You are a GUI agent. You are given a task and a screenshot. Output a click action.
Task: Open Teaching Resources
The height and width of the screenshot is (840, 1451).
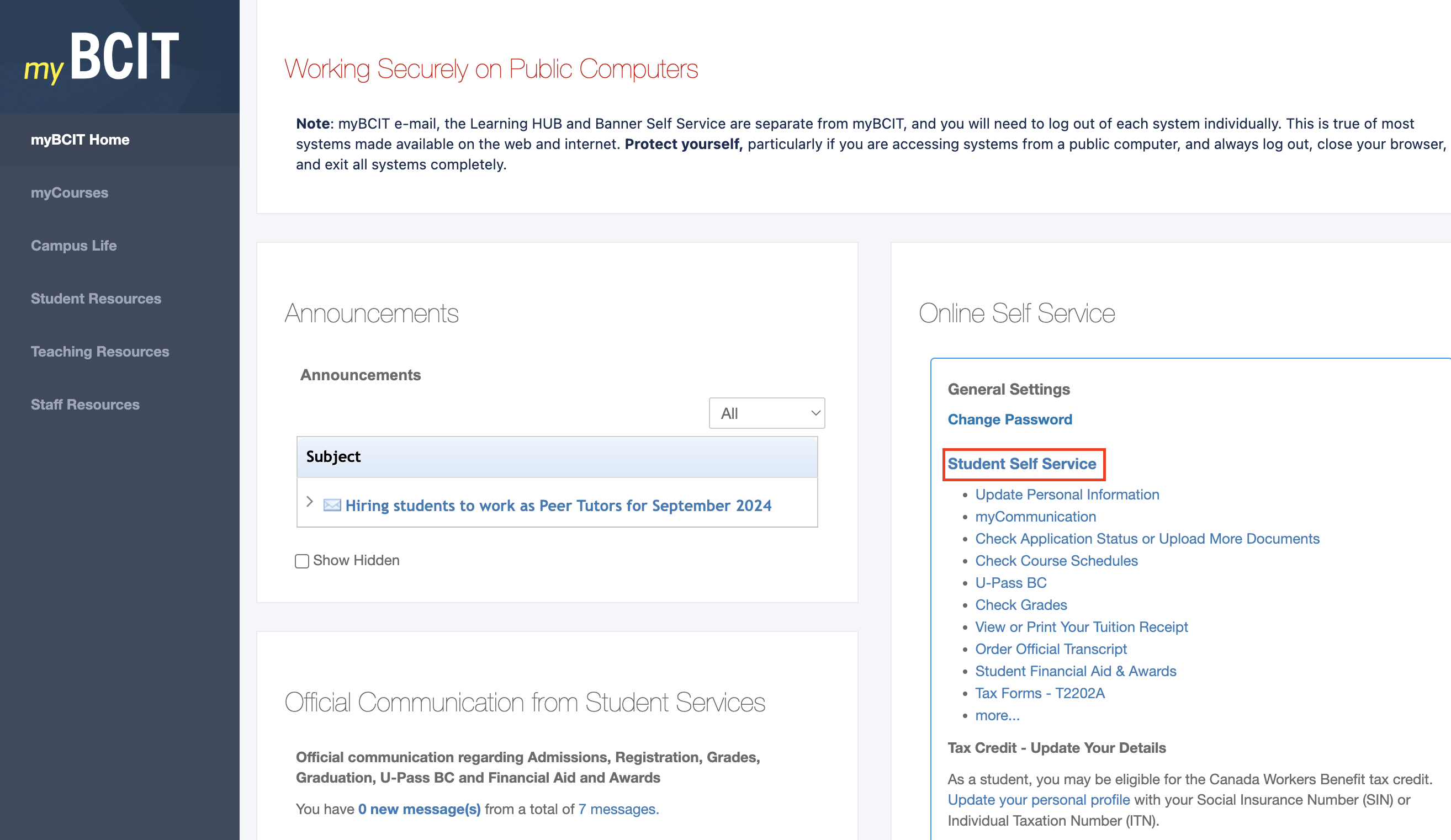99,352
